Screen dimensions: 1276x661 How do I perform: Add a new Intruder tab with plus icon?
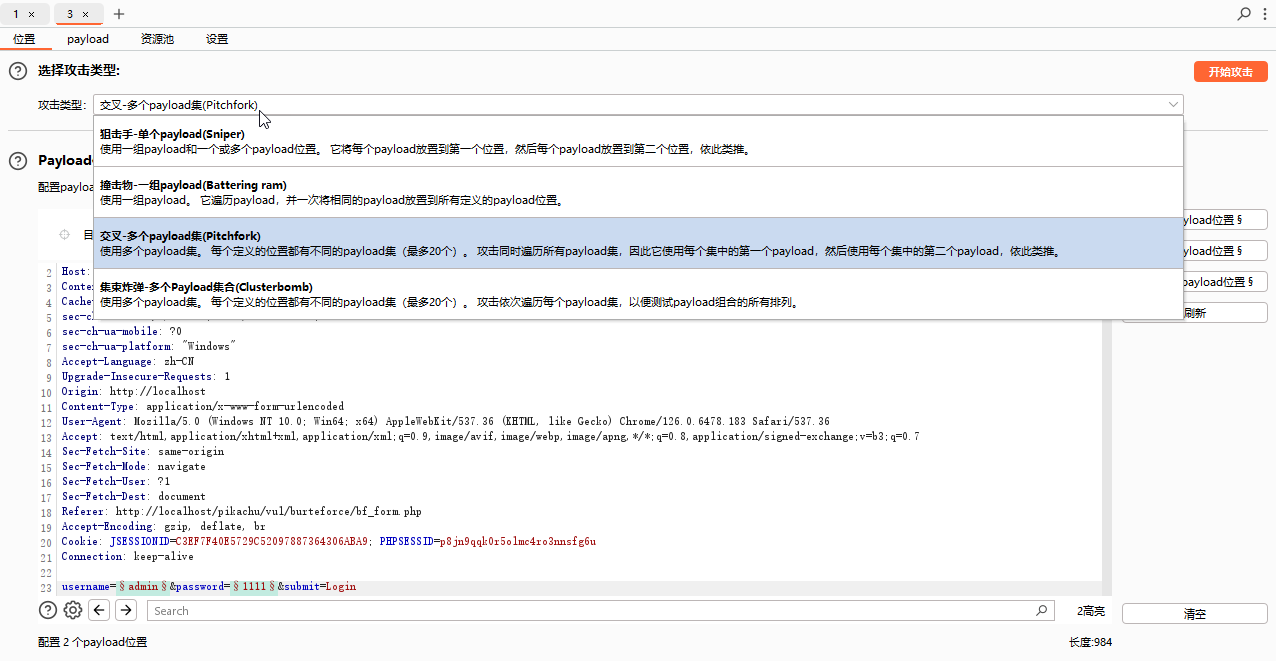pos(119,14)
